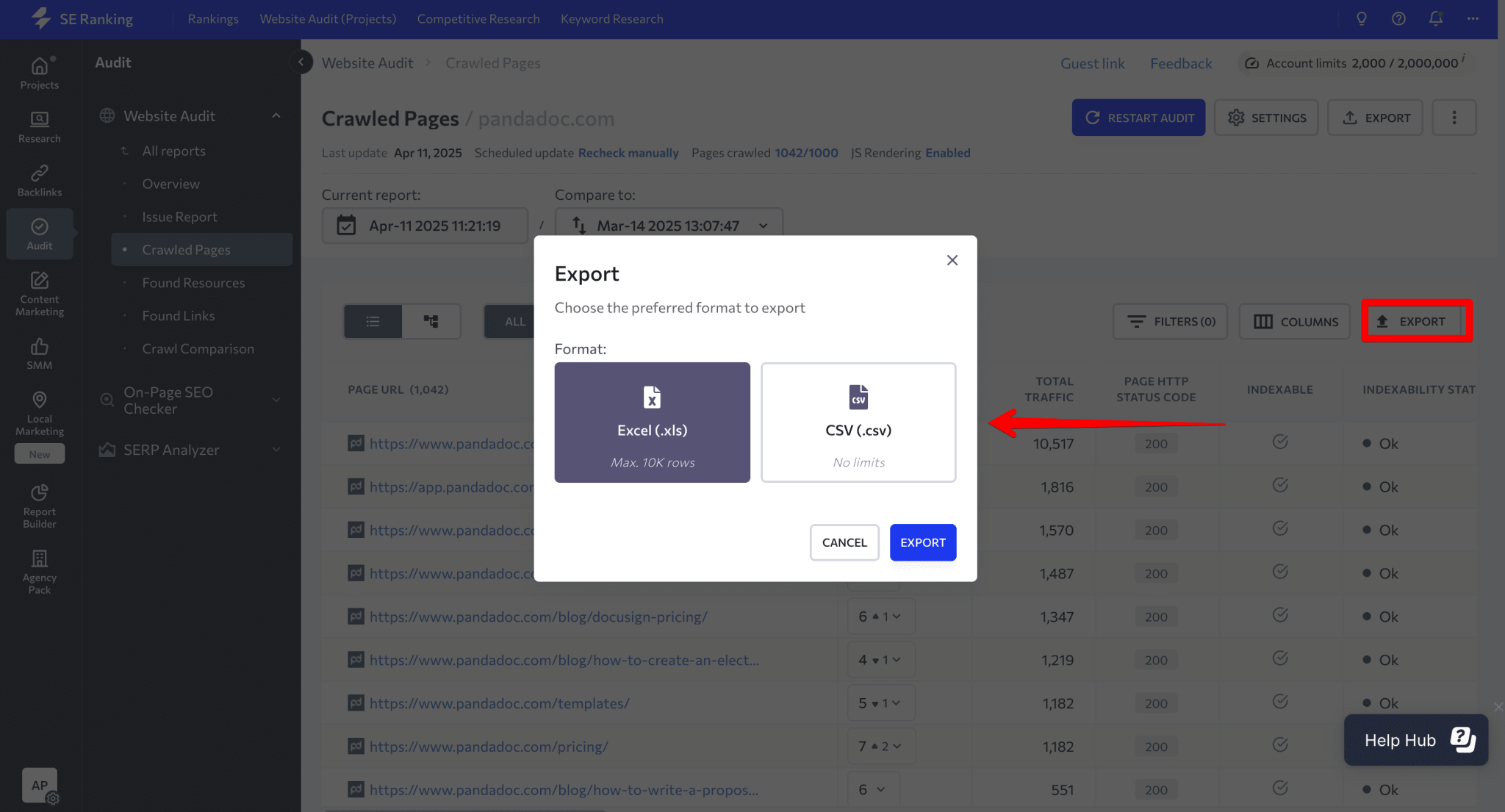The height and width of the screenshot is (812, 1505).
Task: Switch to tree view of crawled pages
Action: 431,321
